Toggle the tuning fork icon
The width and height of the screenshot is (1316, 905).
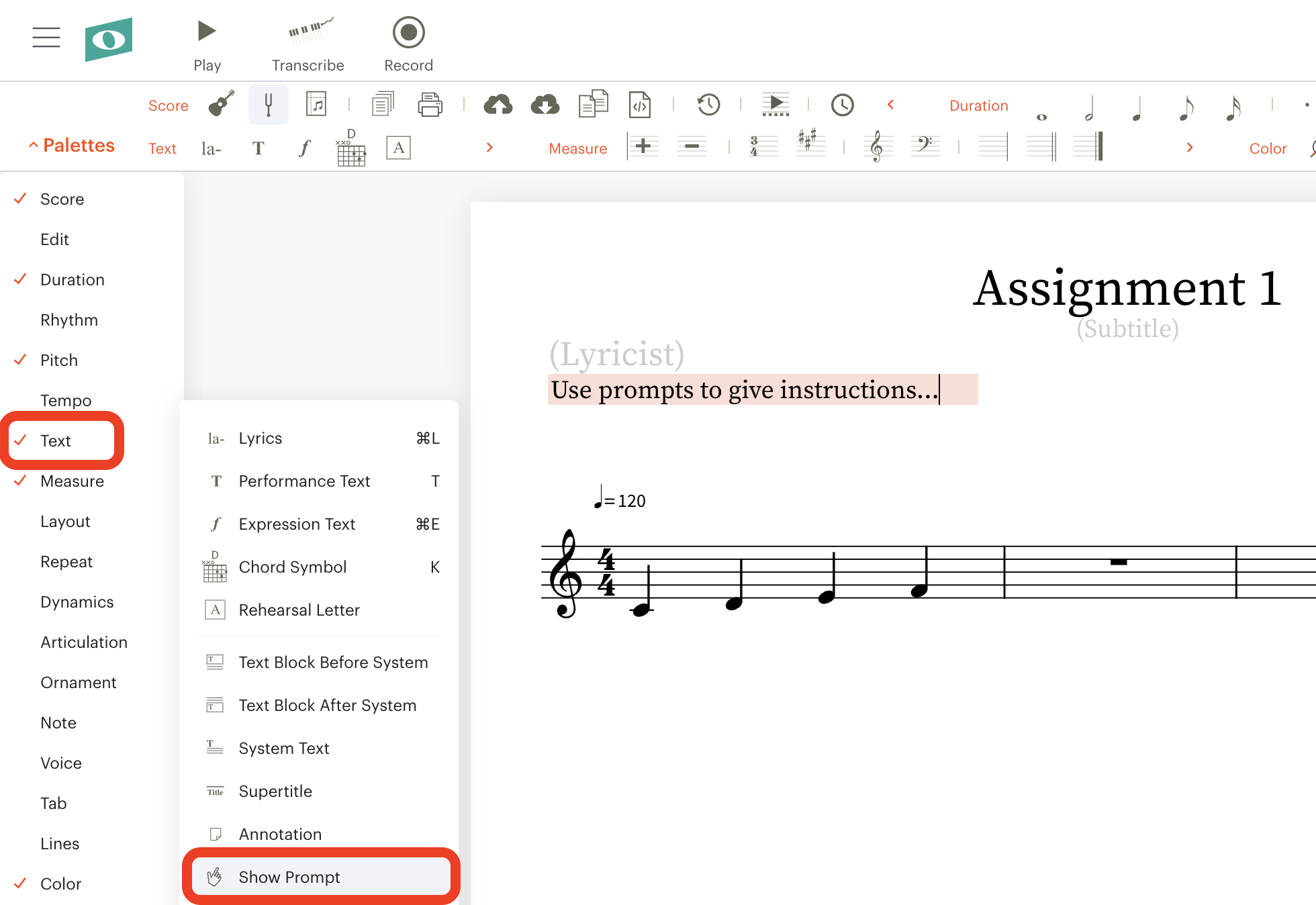pyautogui.click(x=268, y=104)
